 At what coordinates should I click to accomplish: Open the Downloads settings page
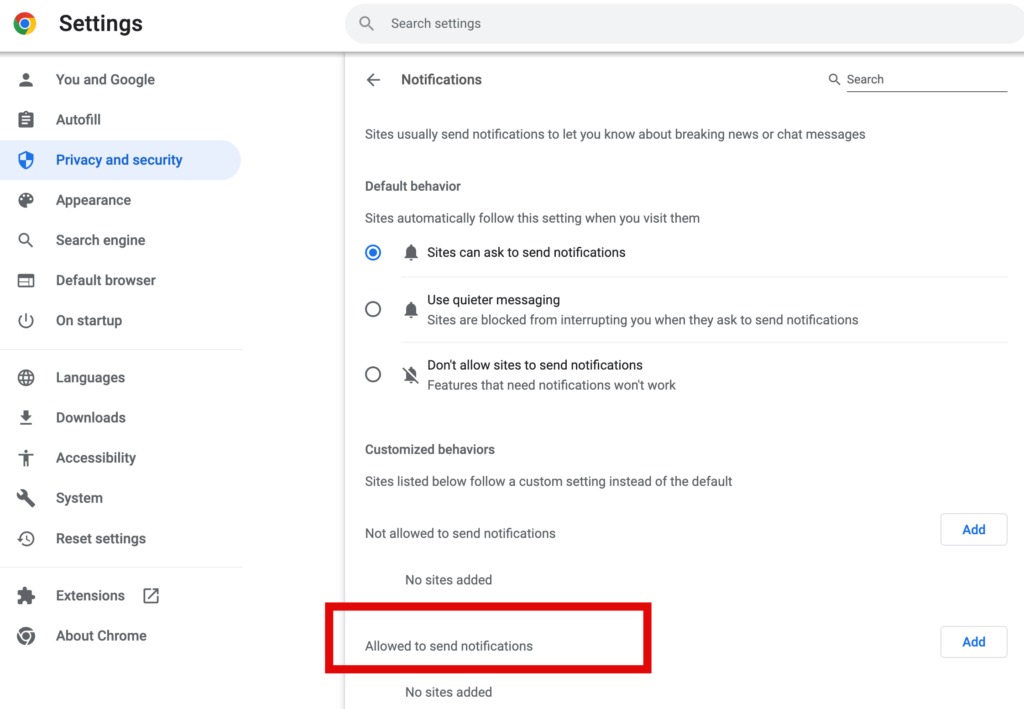[x=90, y=418]
